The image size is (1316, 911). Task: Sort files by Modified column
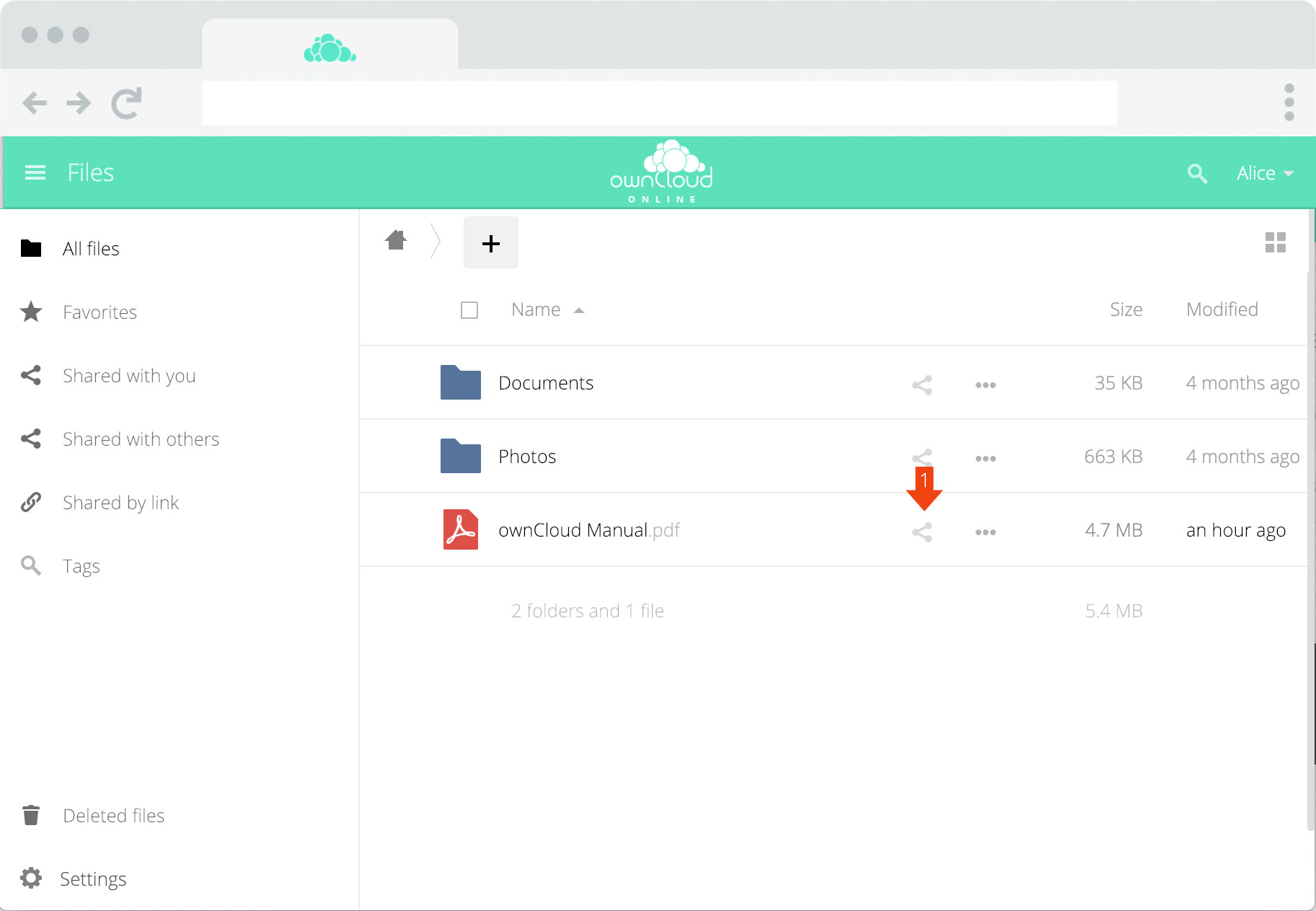[x=1222, y=310]
